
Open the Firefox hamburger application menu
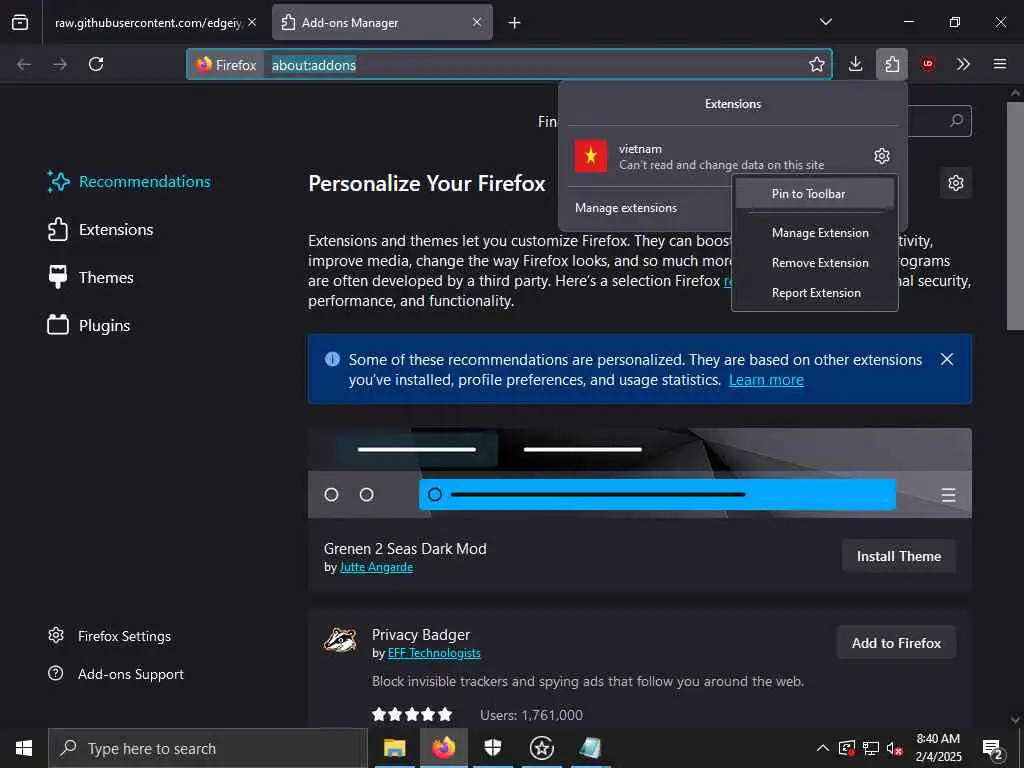click(999, 64)
